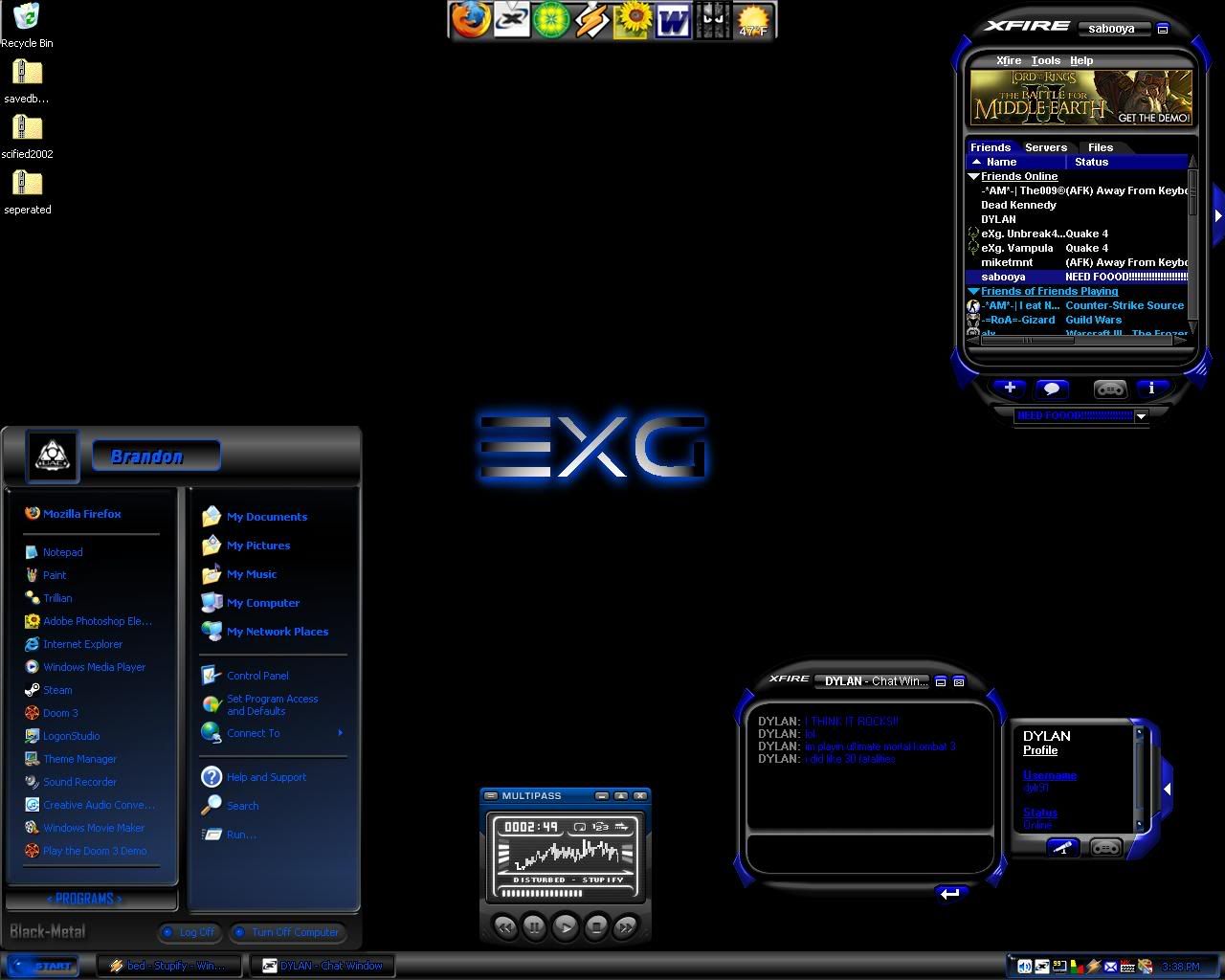This screenshot has height=980, width=1225.
Task: Collapse DYLAN profile panel with left arrow
Action: pos(1167,790)
